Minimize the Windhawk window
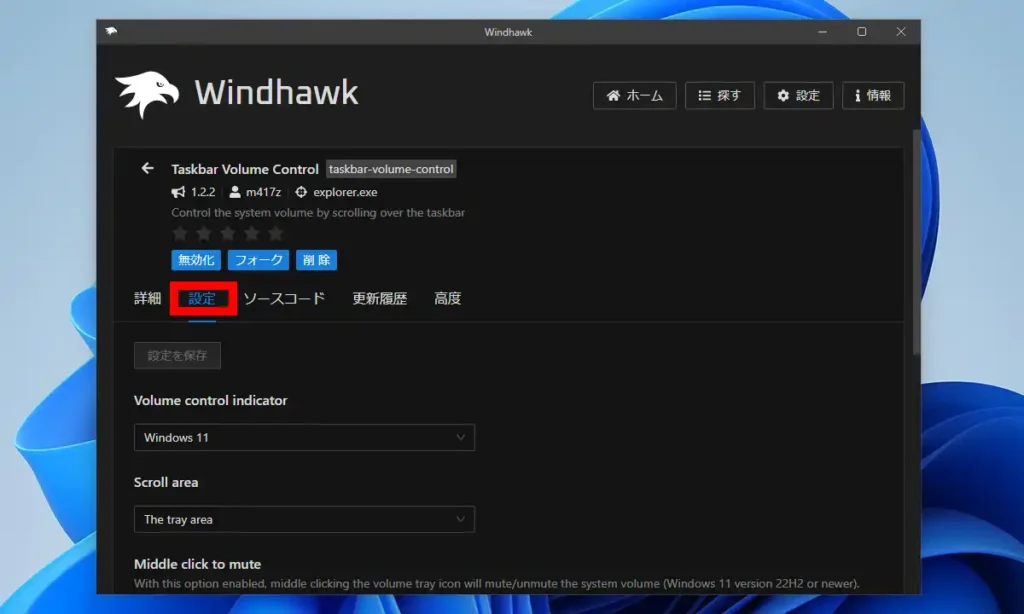Screen dimensions: 1024x614 click(822, 31)
